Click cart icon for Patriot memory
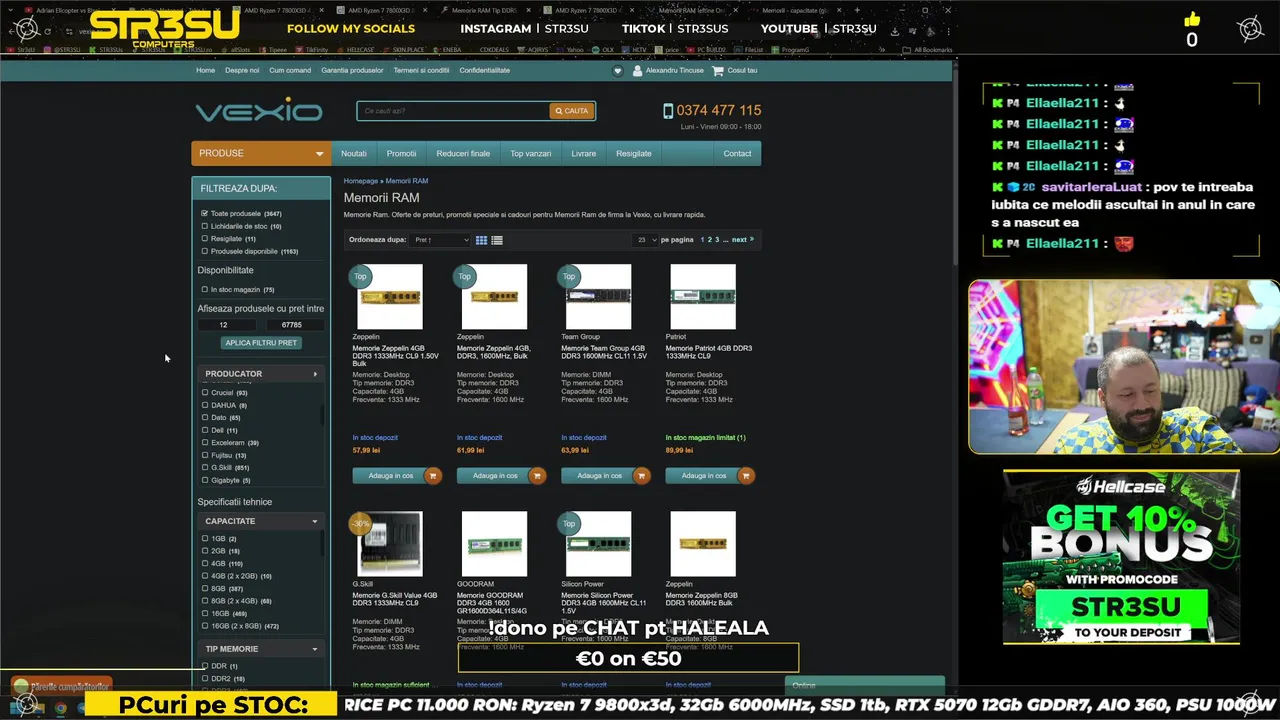This screenshot has height=720, width=1280. pos(745,476)
